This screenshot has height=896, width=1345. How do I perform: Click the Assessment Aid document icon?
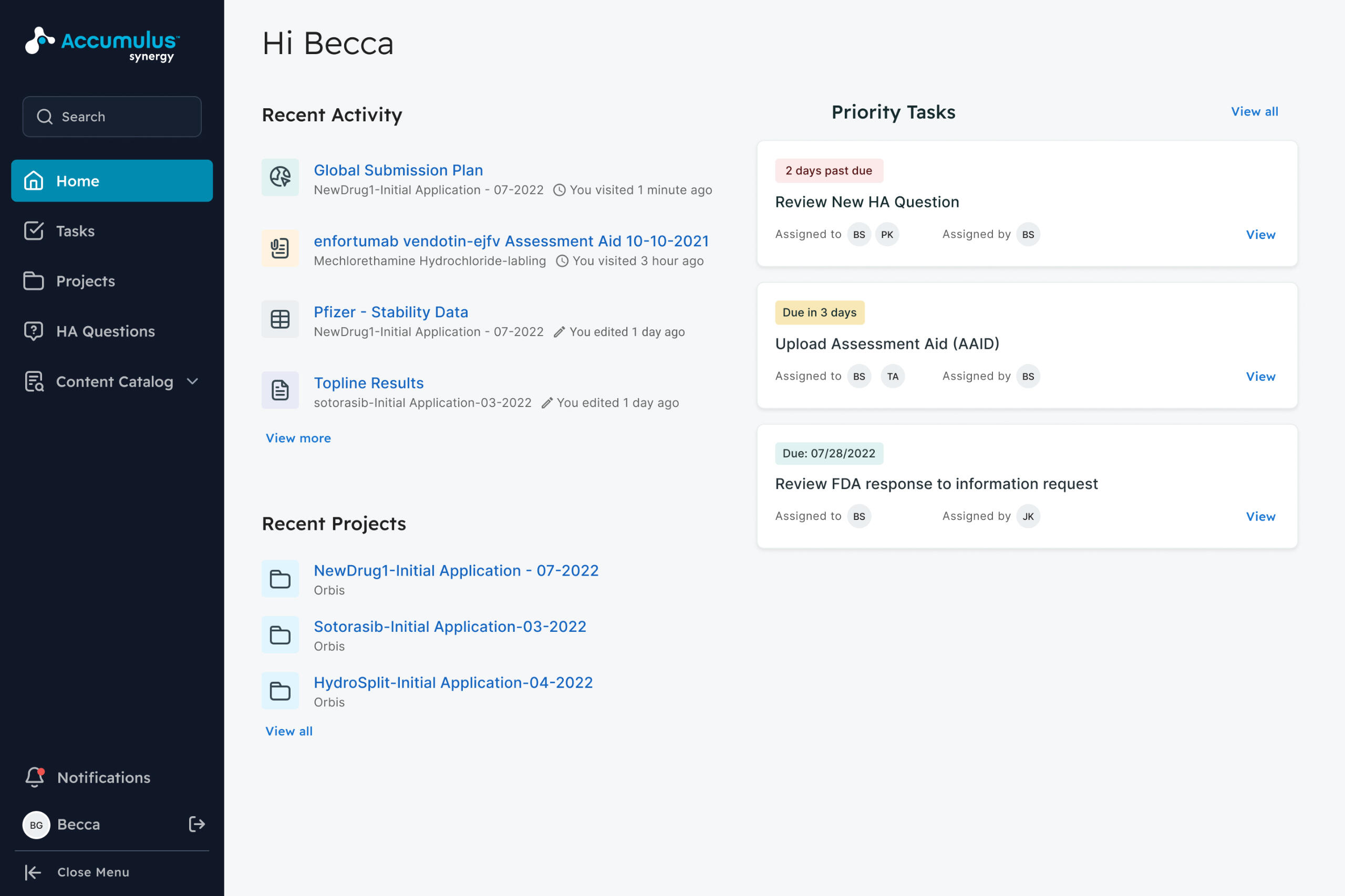pyautogui.click(x=280, y=248)
